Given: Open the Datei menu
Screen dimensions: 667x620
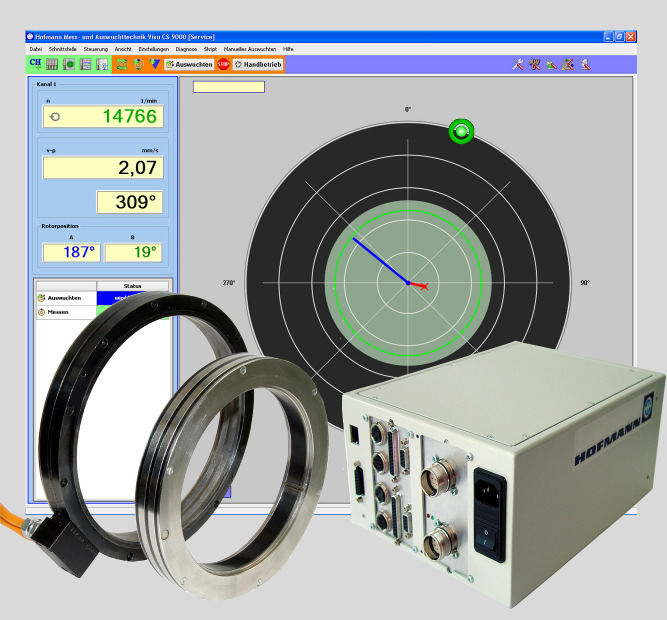Looking at the screenshot, I should pyautogui.click(x=36, y=49).
